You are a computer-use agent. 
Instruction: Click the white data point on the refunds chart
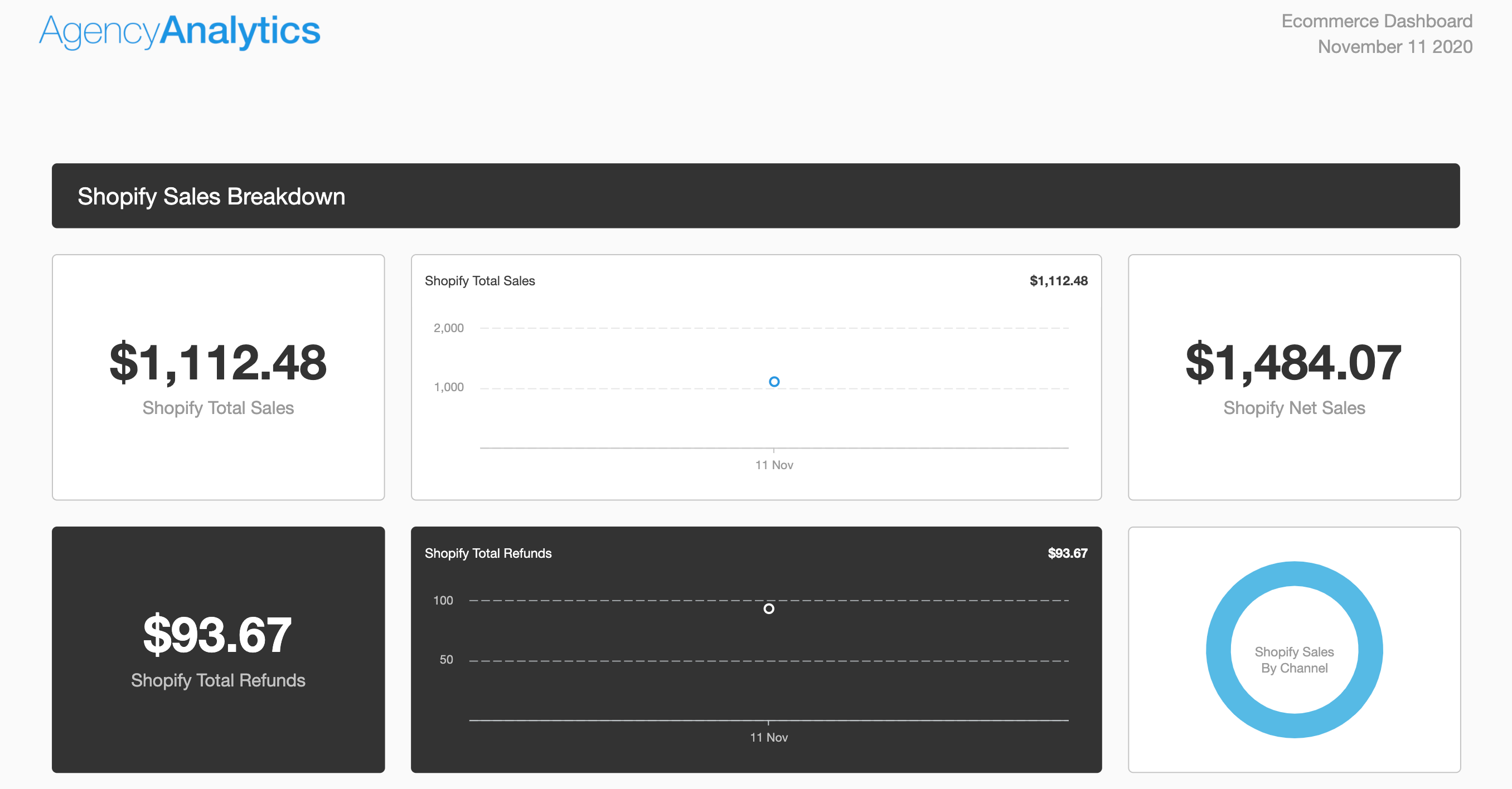768,609
